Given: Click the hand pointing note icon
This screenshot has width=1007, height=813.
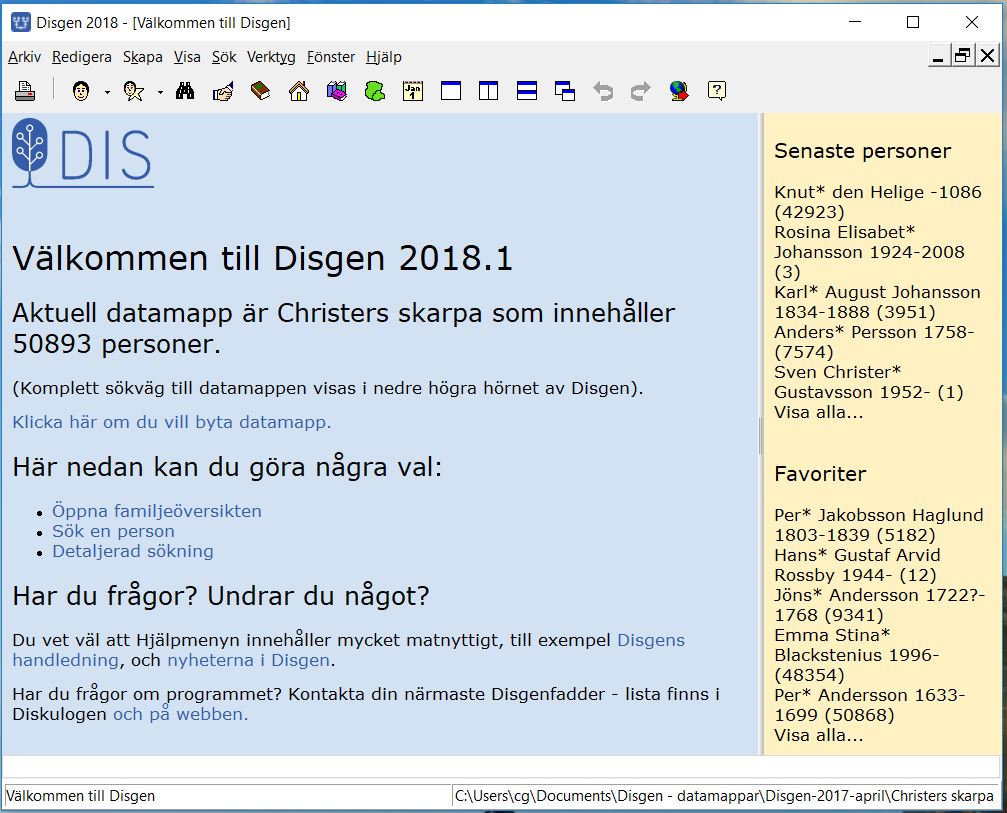Looking at the screenshot, I should pyautogui.click(x=223, y=91).
